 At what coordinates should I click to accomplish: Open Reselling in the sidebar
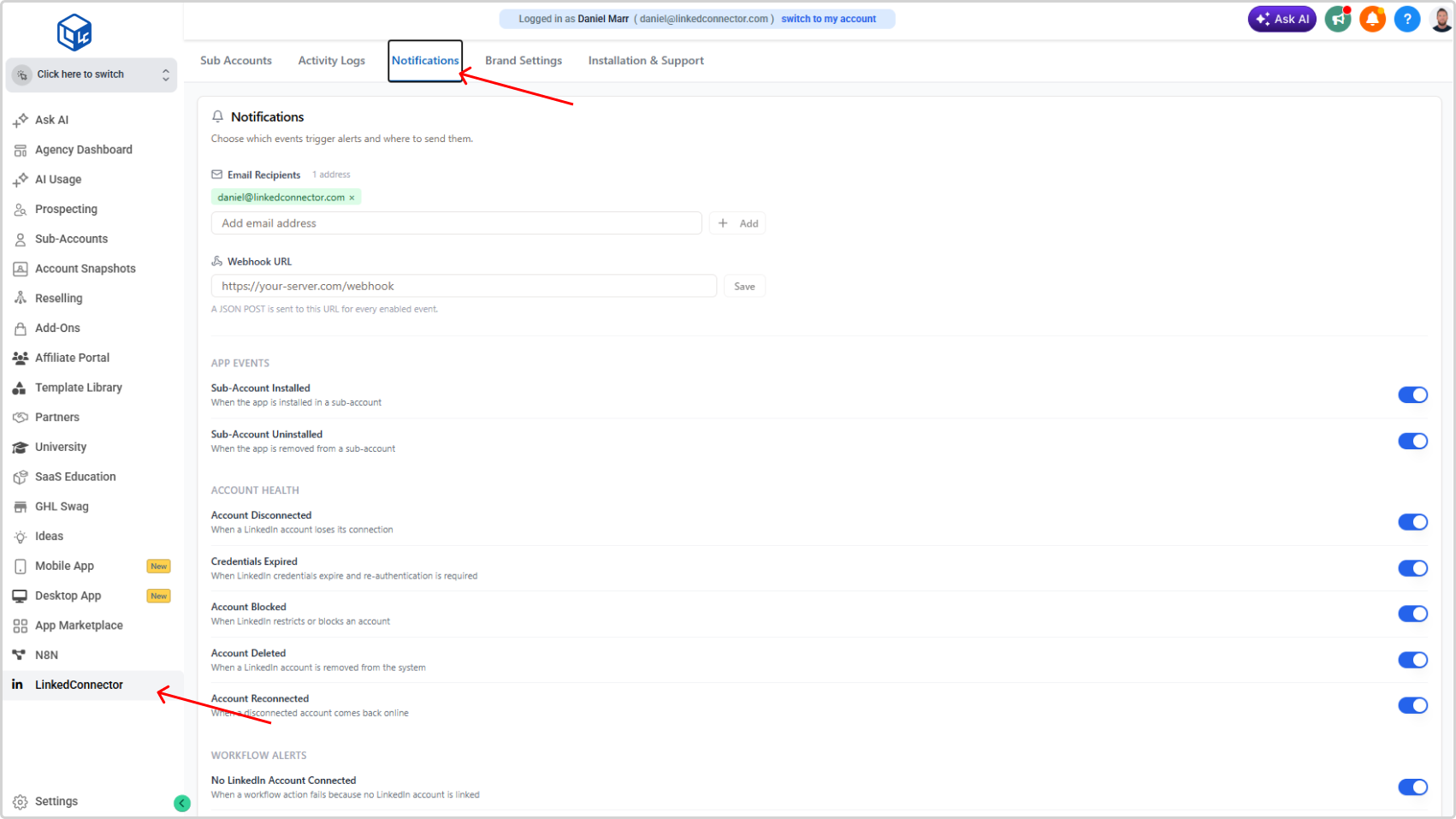(x=58, y=299)
